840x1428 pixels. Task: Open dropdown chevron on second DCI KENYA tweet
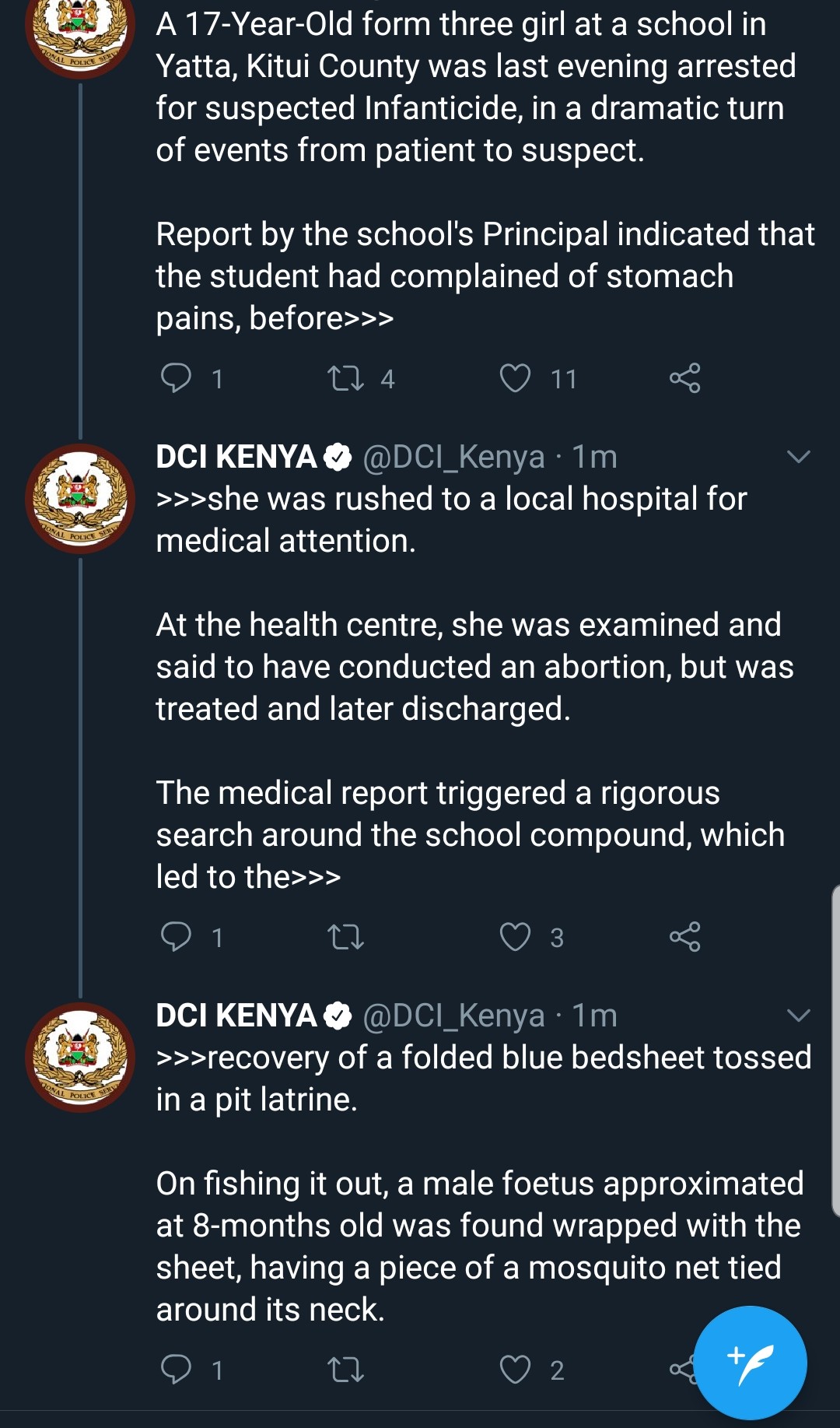[799, 457]
